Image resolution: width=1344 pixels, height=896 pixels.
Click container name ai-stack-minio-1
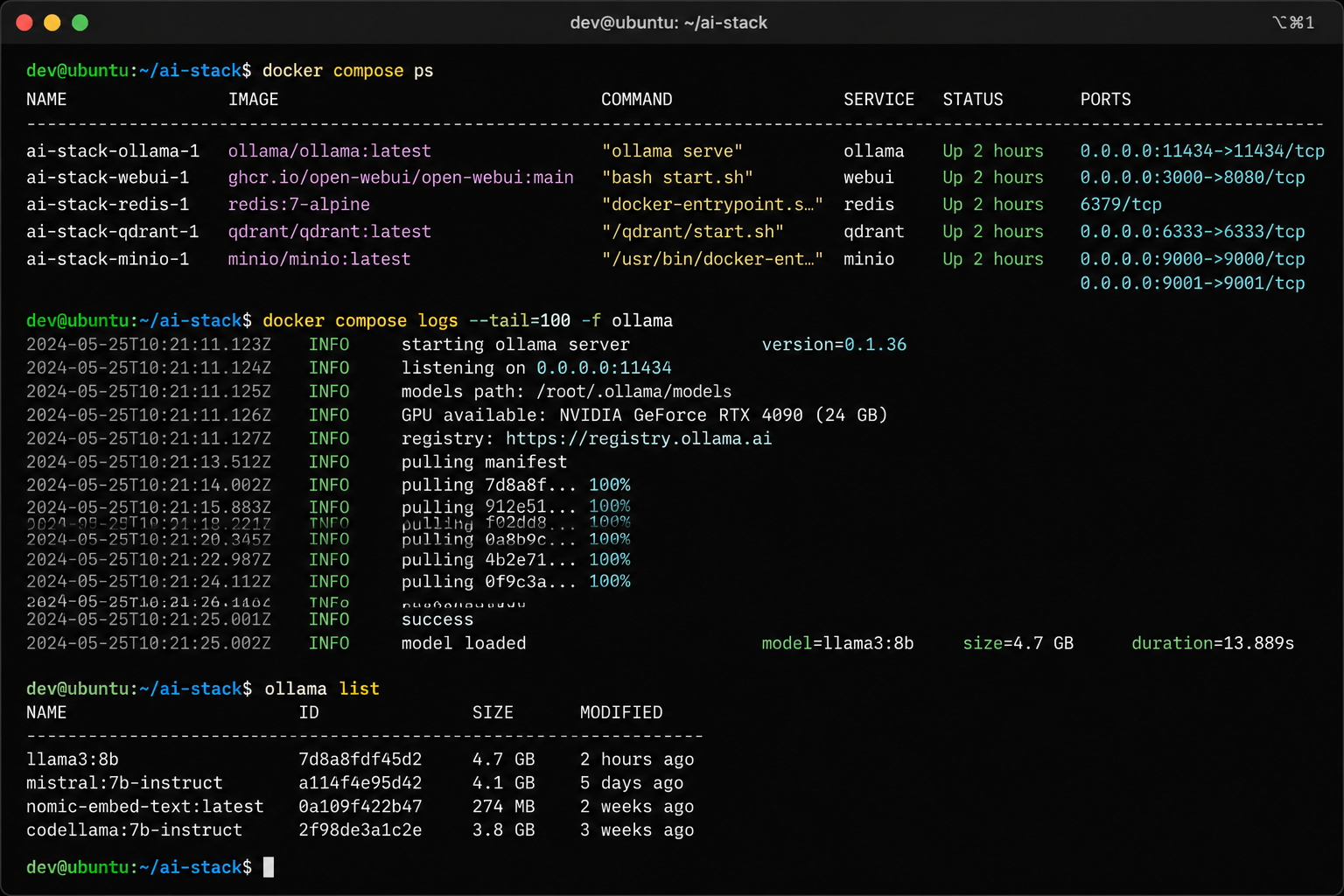(108, 259)
